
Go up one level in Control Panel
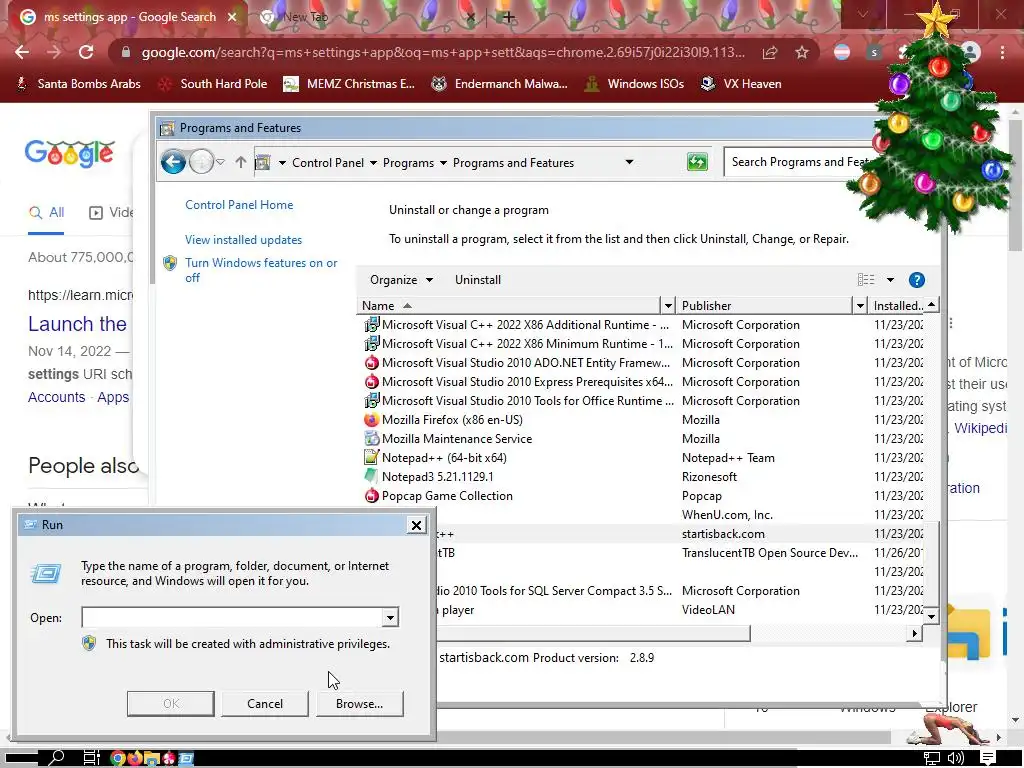(240, 162)
